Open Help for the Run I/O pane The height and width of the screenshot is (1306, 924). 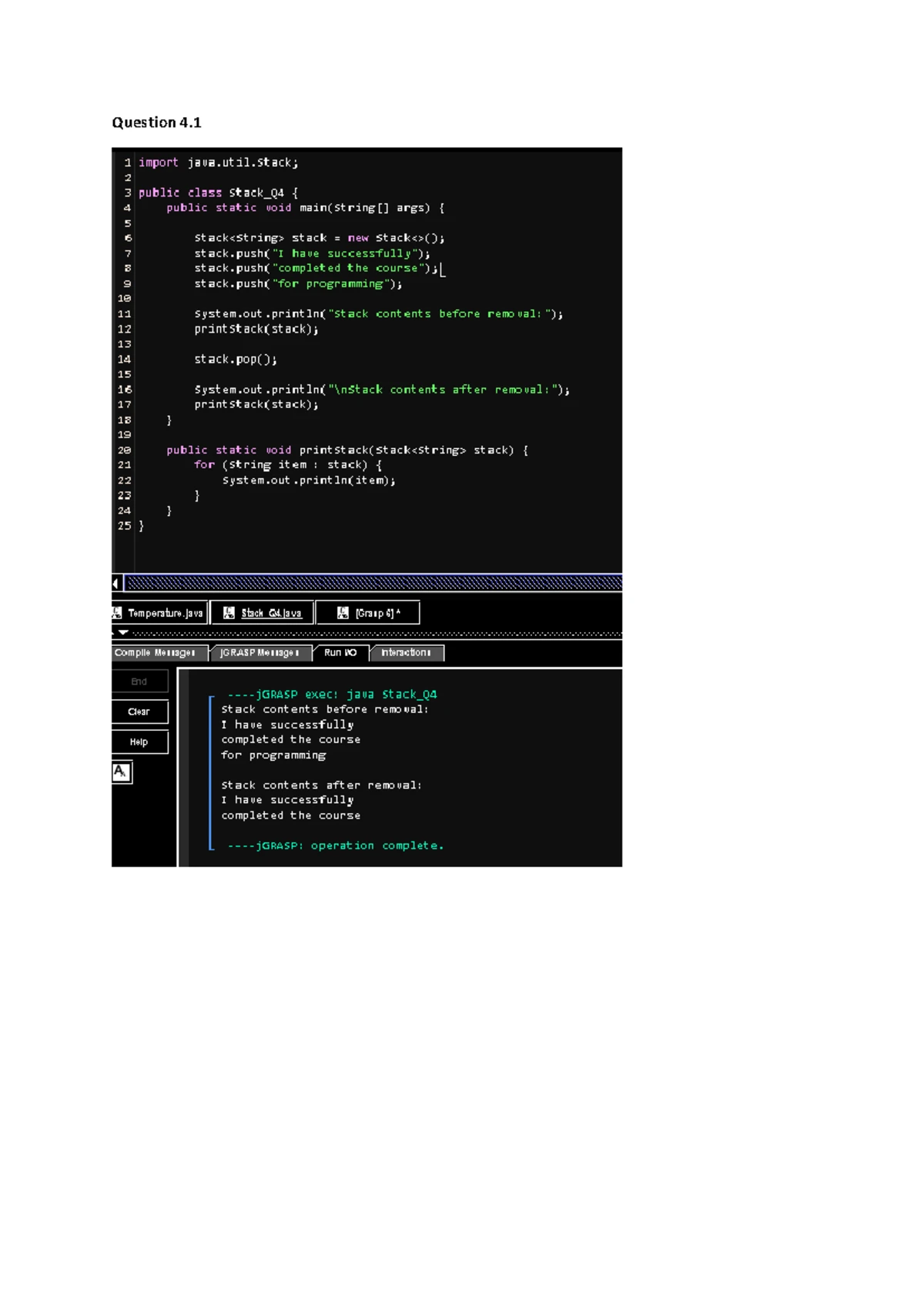point(139,742)
